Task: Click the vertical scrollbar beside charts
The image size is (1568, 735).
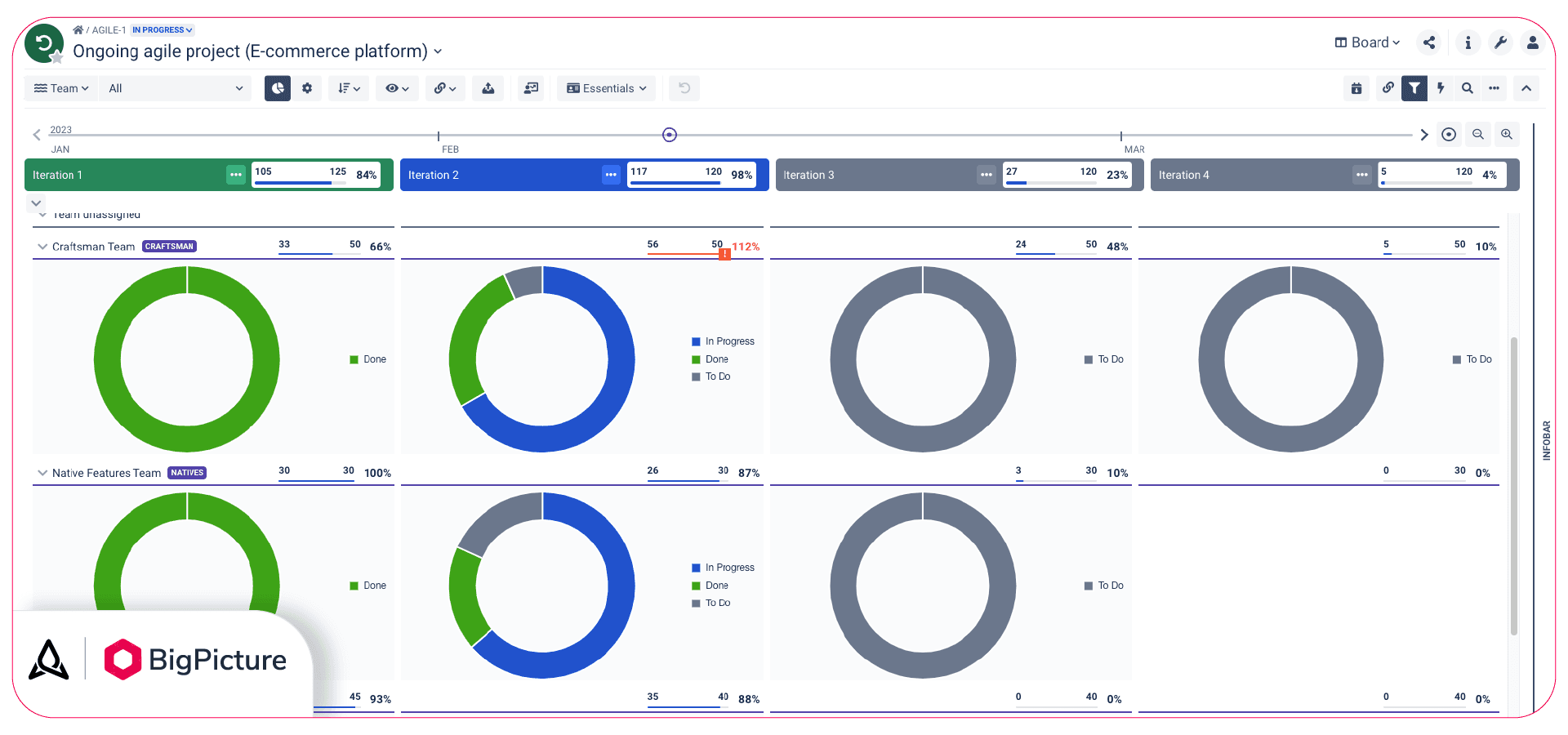Action: 1514,486
